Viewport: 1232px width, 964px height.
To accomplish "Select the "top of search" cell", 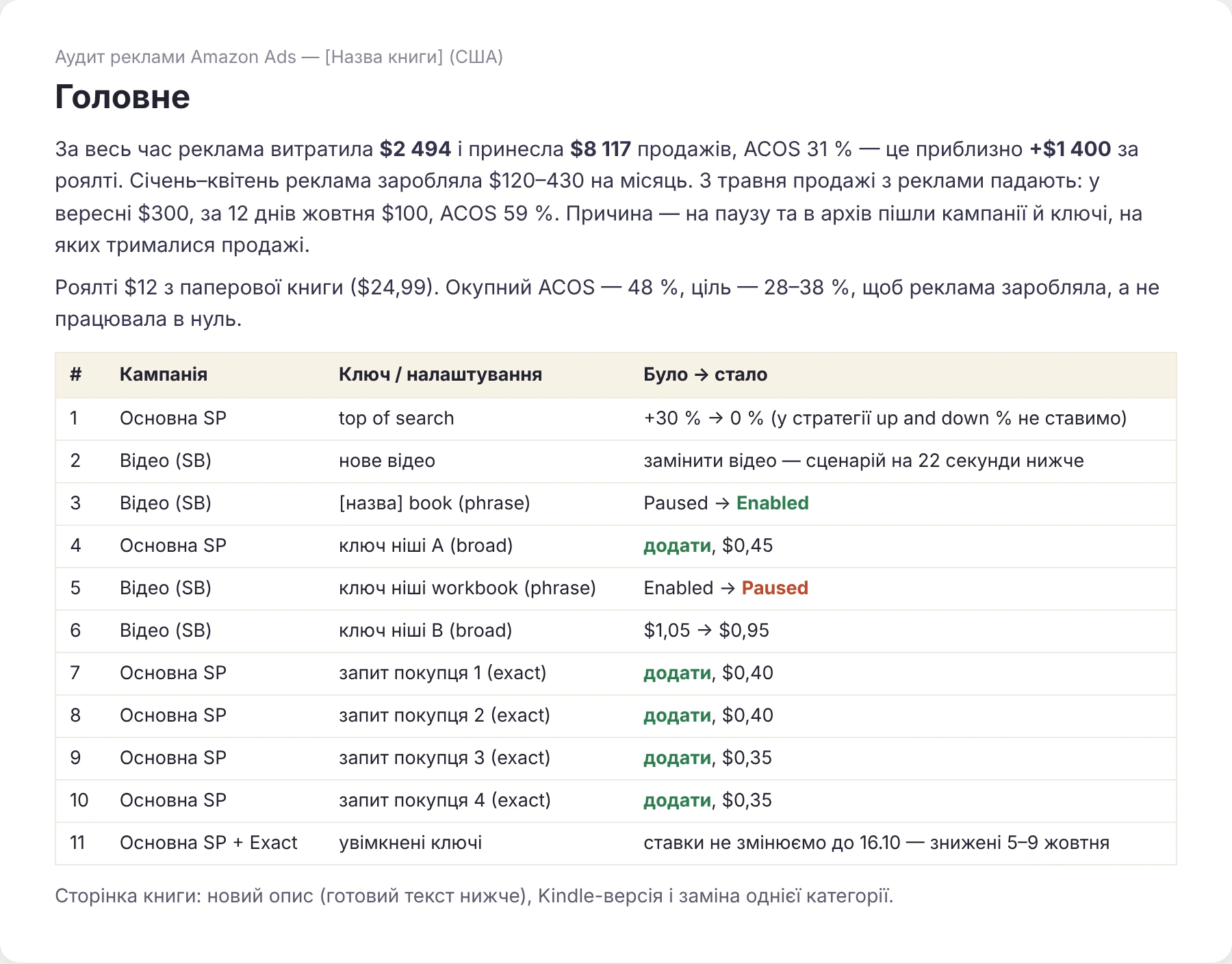I will [396, 418].
